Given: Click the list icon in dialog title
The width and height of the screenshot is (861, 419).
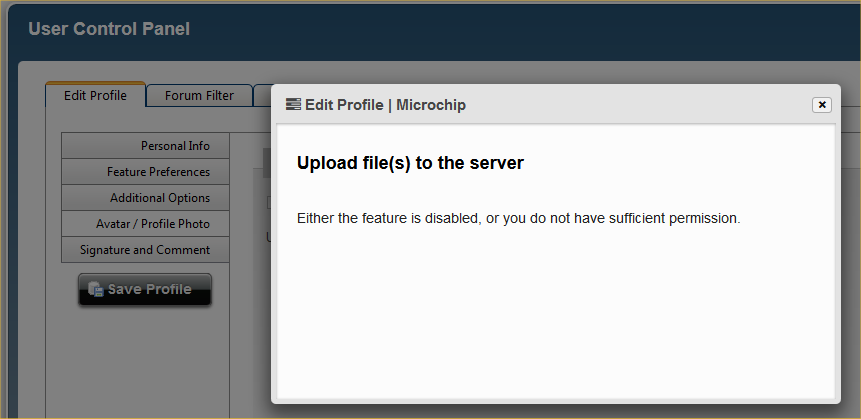Looking at the screenshot, I should click(293, 104).
